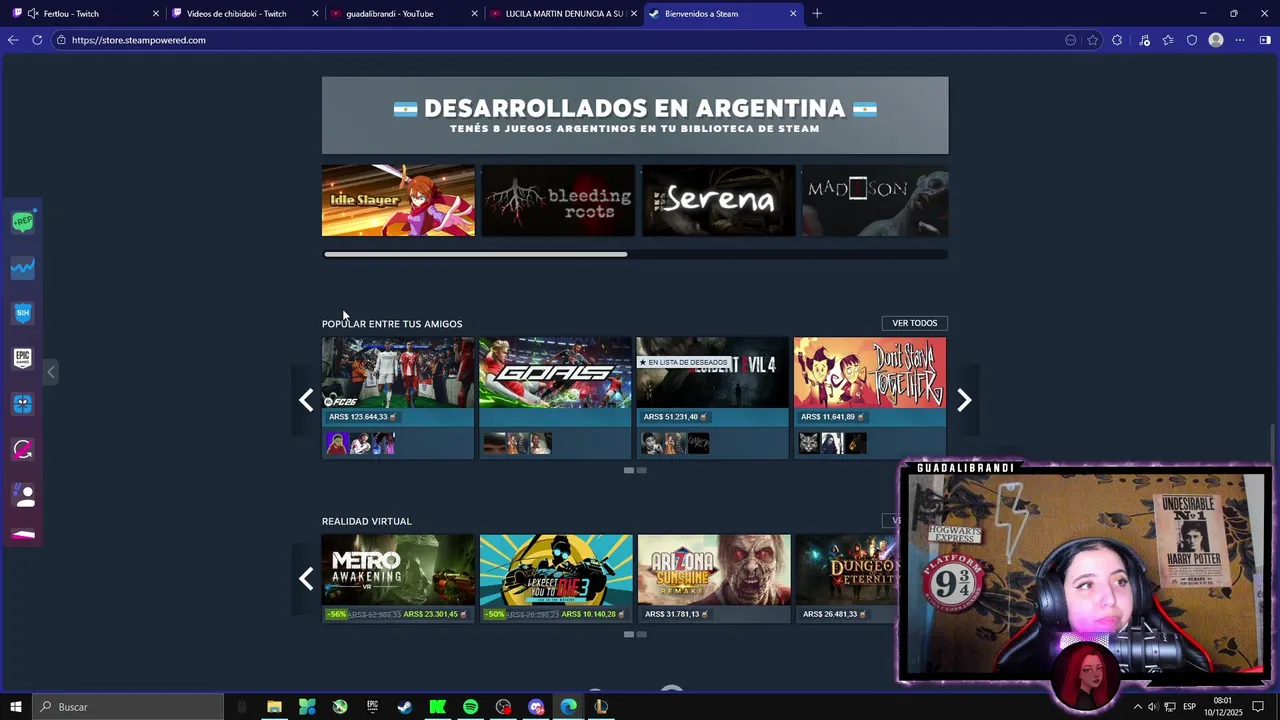1280x720 pixels.
Task: Open the Epic Games sidebar icon
Action: (x=23, y=358)
